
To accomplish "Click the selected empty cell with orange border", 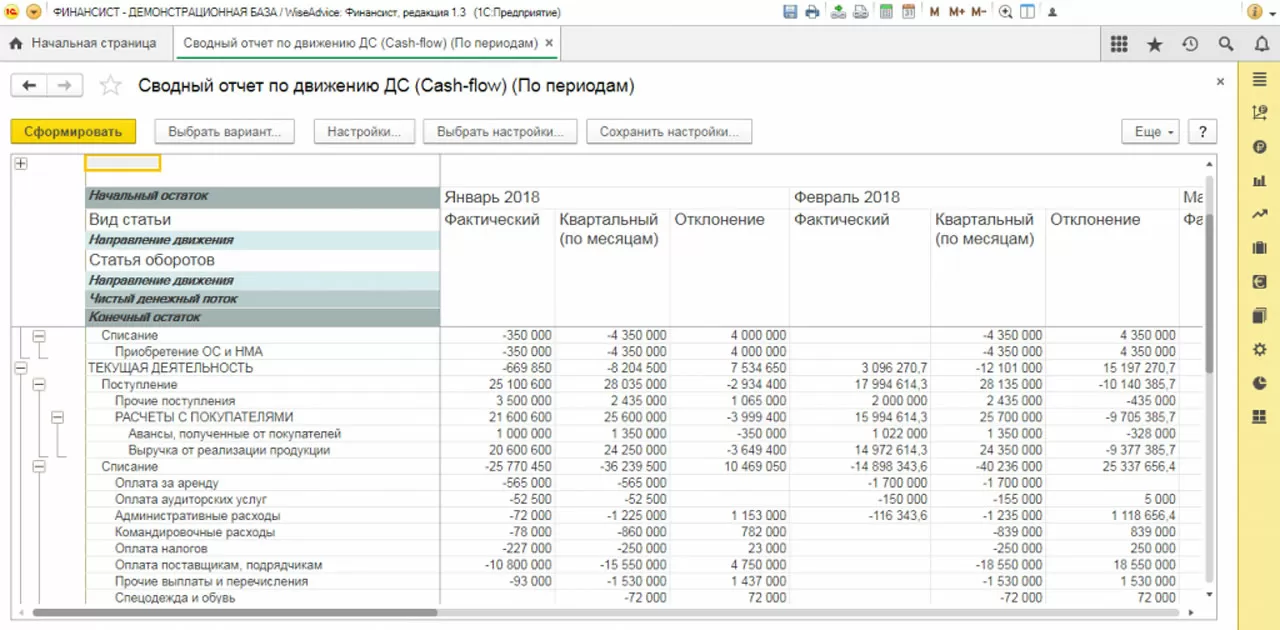I will pos(123,163).
